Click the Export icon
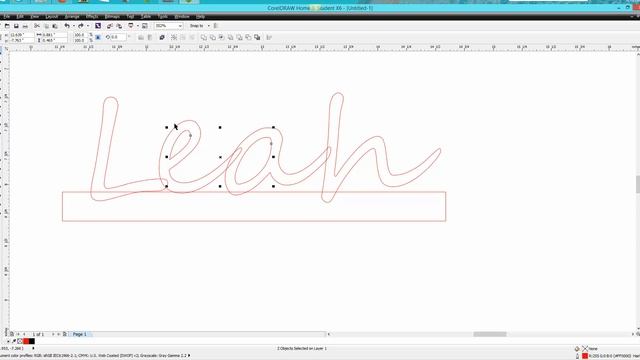The width and height of the screenshot is (640, 360). (119, 26)
